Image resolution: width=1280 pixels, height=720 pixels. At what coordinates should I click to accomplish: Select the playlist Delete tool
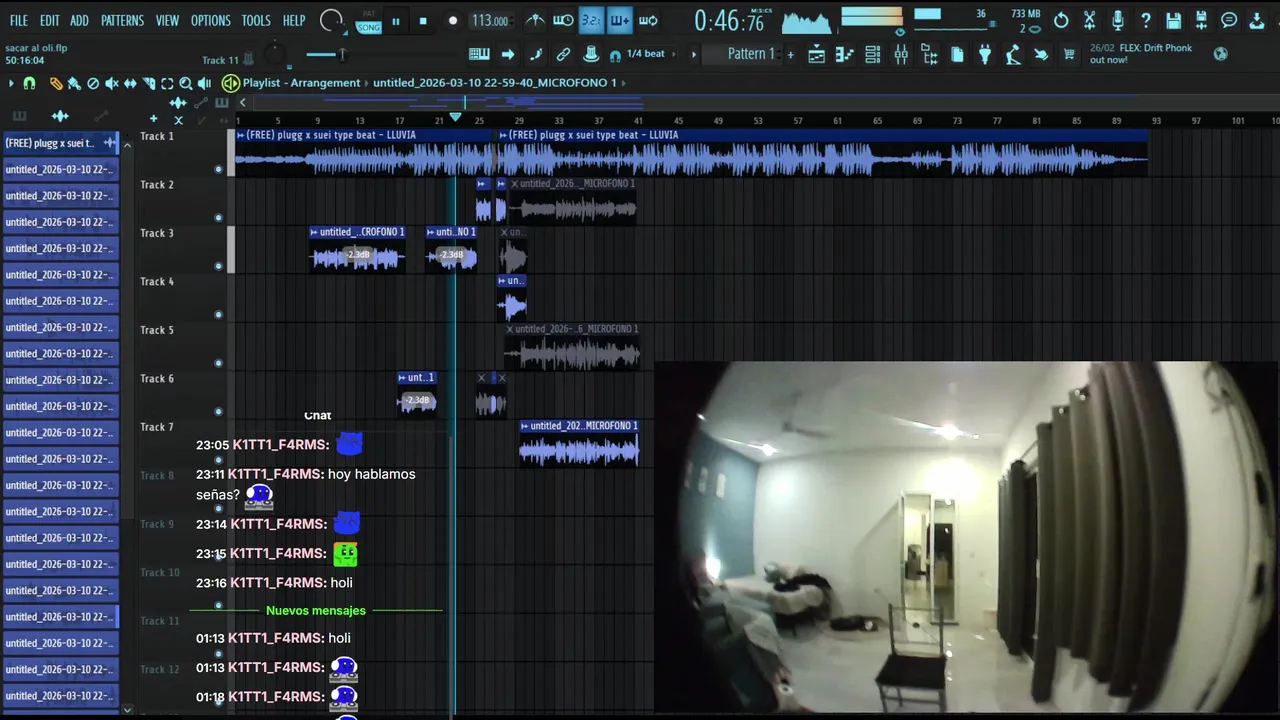93,83
